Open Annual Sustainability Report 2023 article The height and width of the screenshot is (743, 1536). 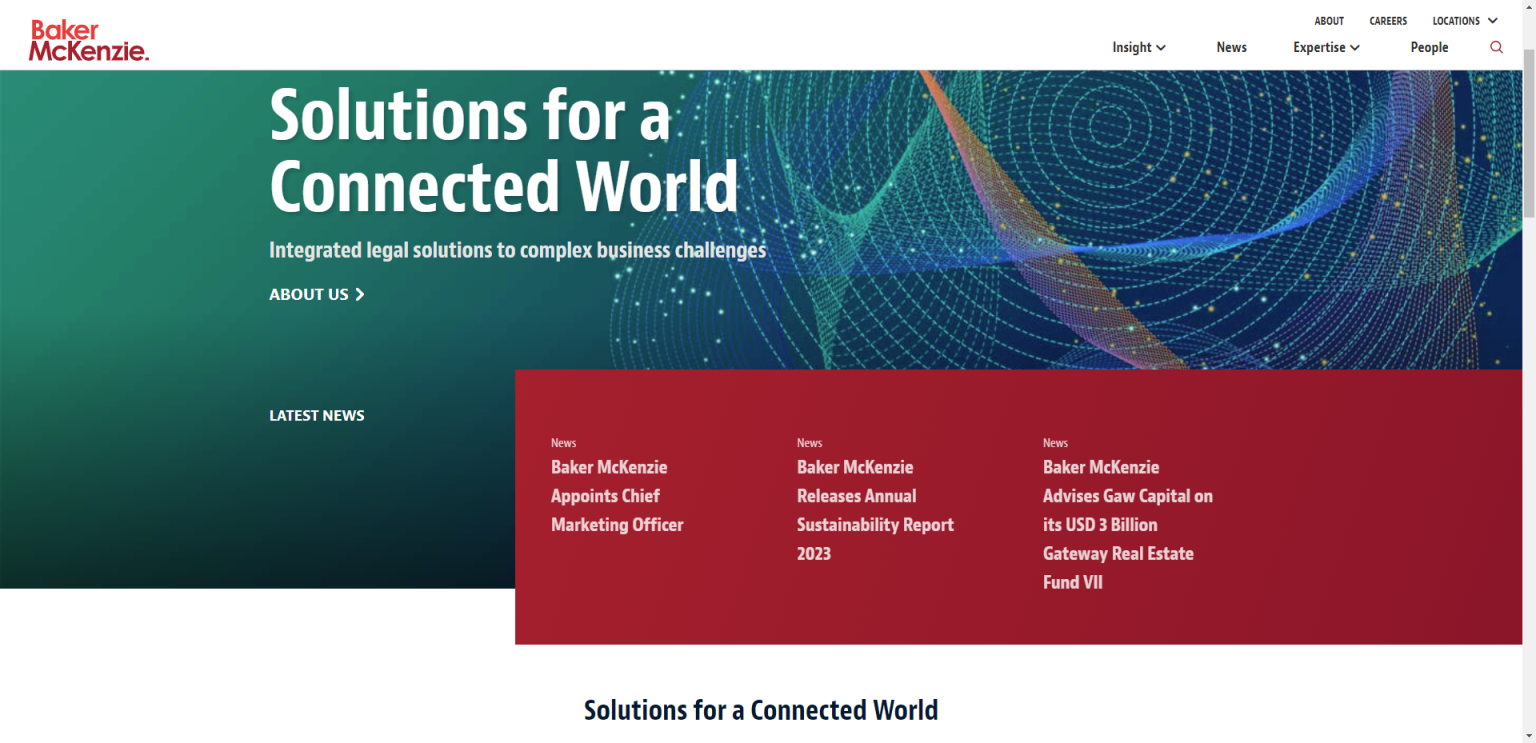pyautogui.click(x=875, y=510)
